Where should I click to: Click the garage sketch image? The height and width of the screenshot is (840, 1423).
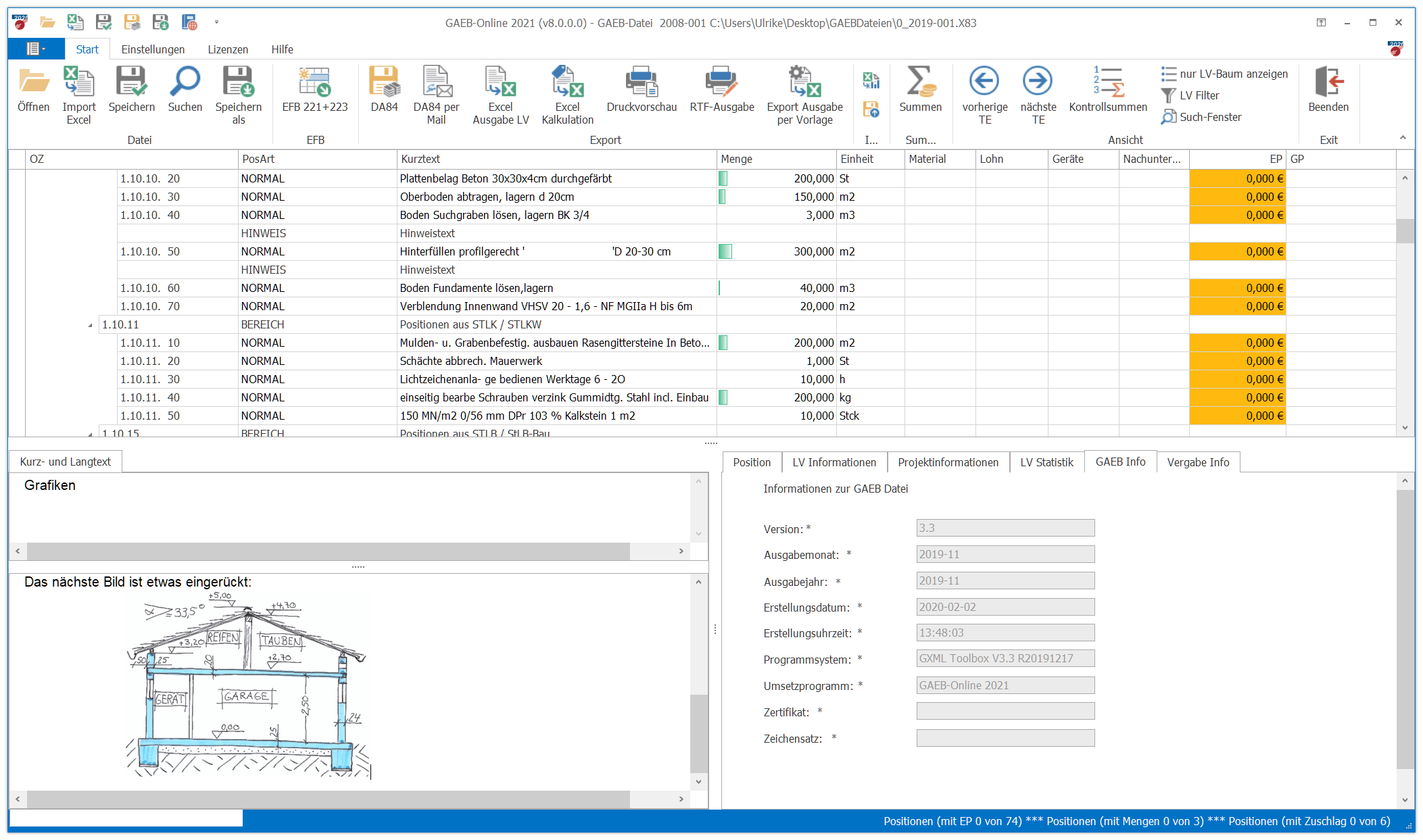coord(247,685)
